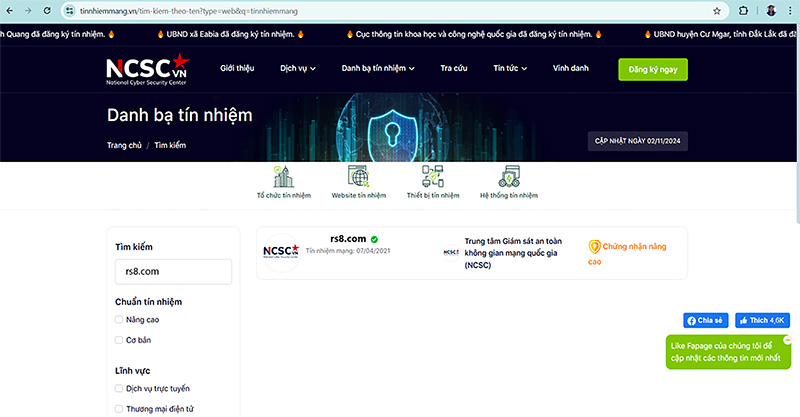Click the NCSC VN logo
The width and height of the screenshot is (800, 417).
tap(147, 69)
